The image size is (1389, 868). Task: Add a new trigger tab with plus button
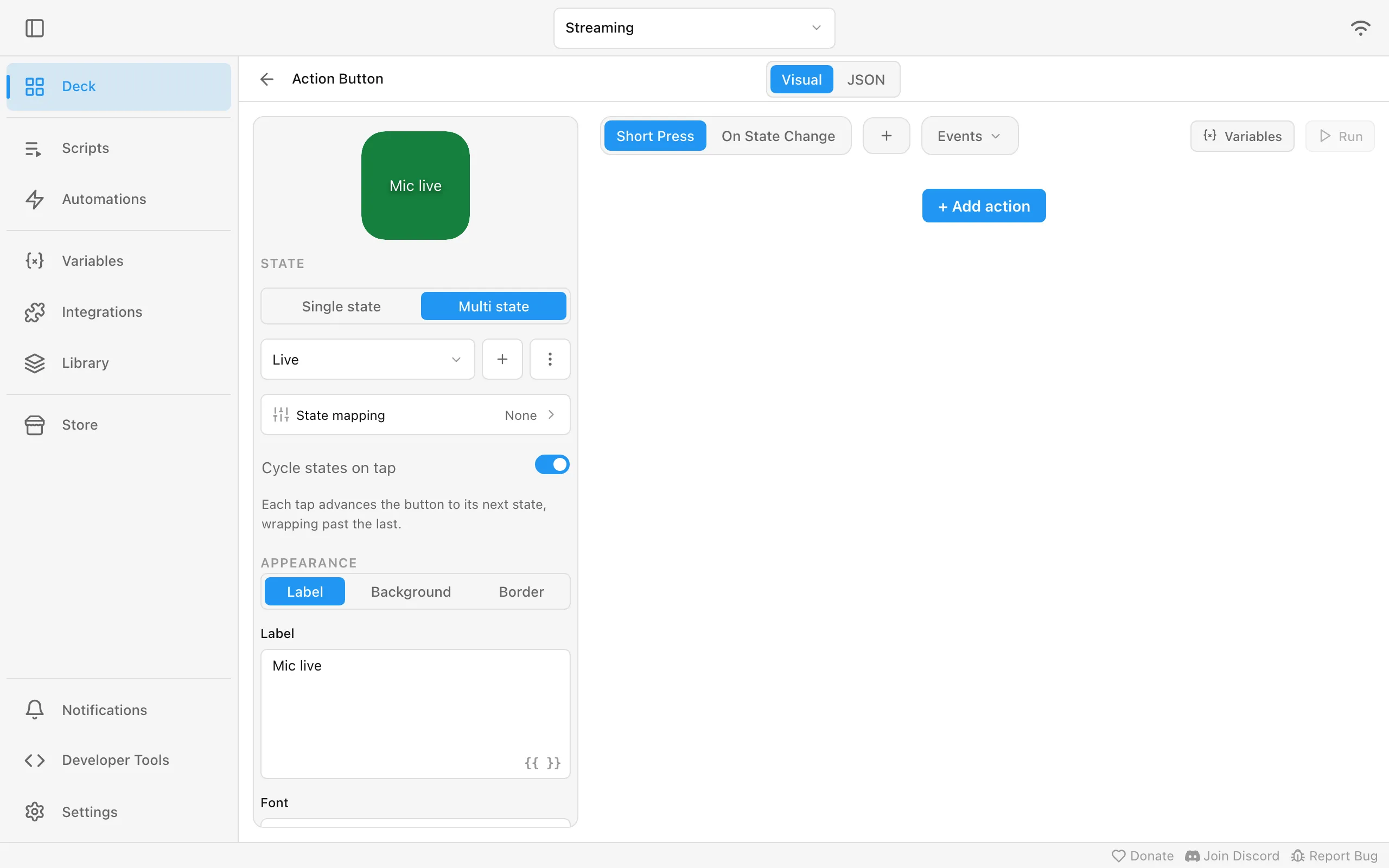tap(886, 136)
